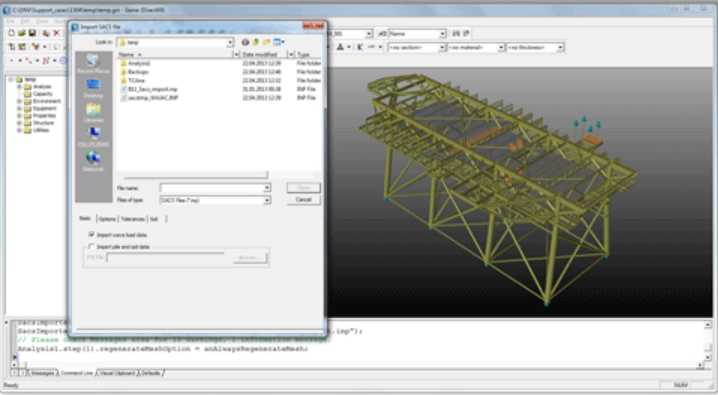Click the branch-style icon in second toolbar row
Viewport: 718px width, 395px height.
pyautogui.click(x=35, y=47)
